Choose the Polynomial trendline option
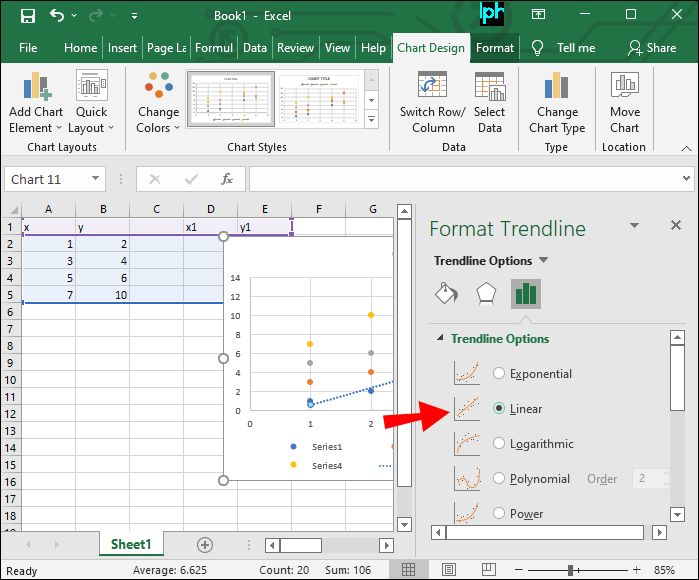Image resolution: width=699 pixels, height=580 pixels. [500, 479]
